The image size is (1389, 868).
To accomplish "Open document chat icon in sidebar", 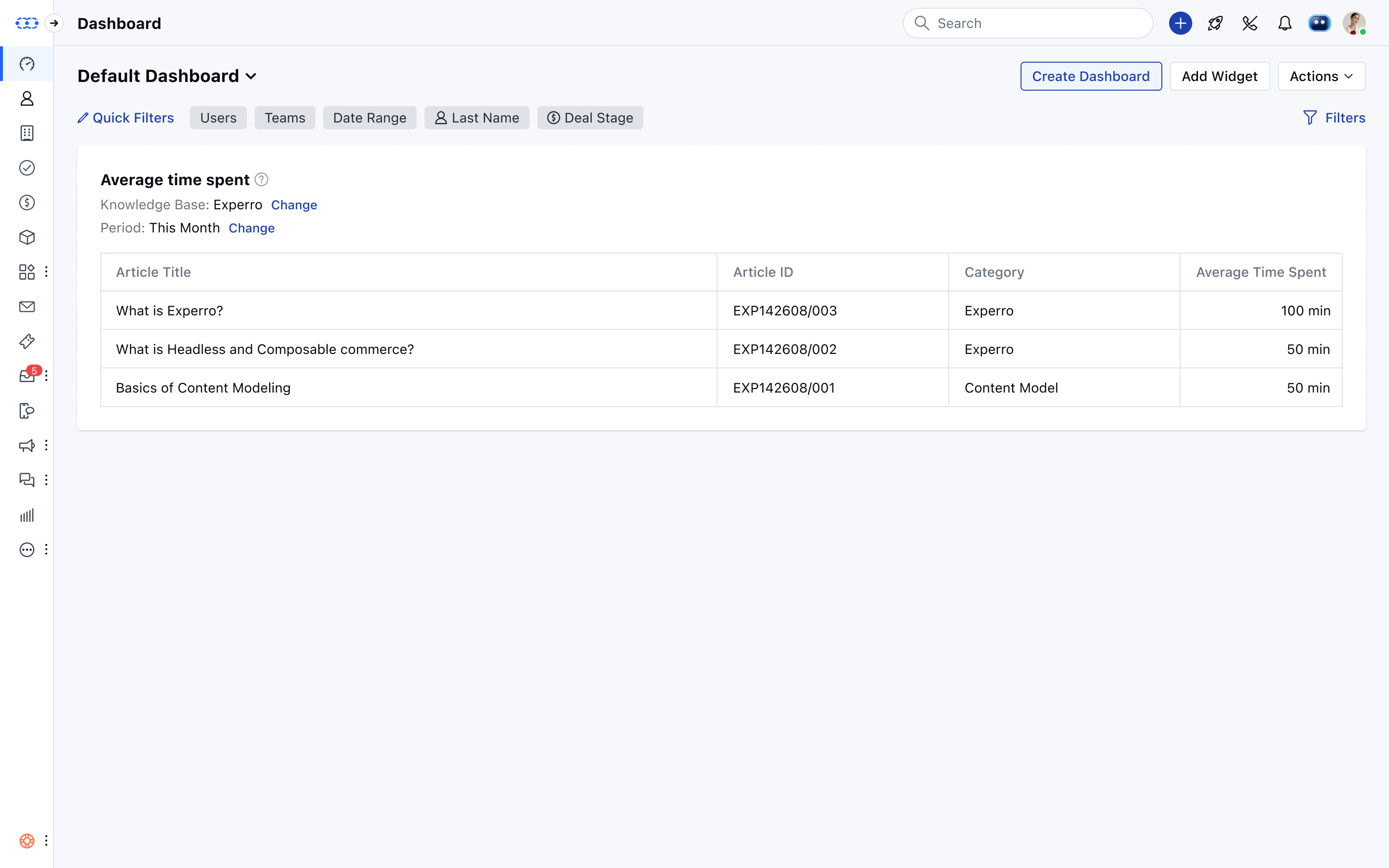I will 27,411.
